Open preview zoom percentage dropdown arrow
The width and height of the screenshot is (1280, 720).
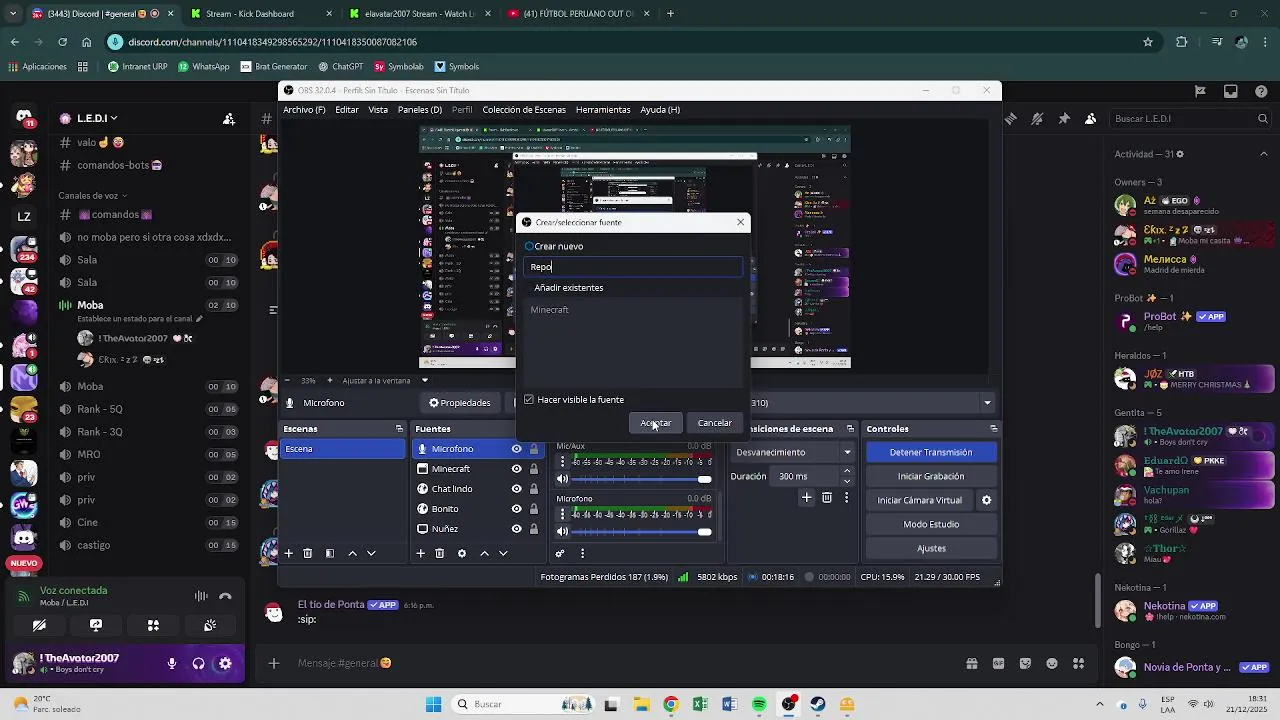[424, 380]
